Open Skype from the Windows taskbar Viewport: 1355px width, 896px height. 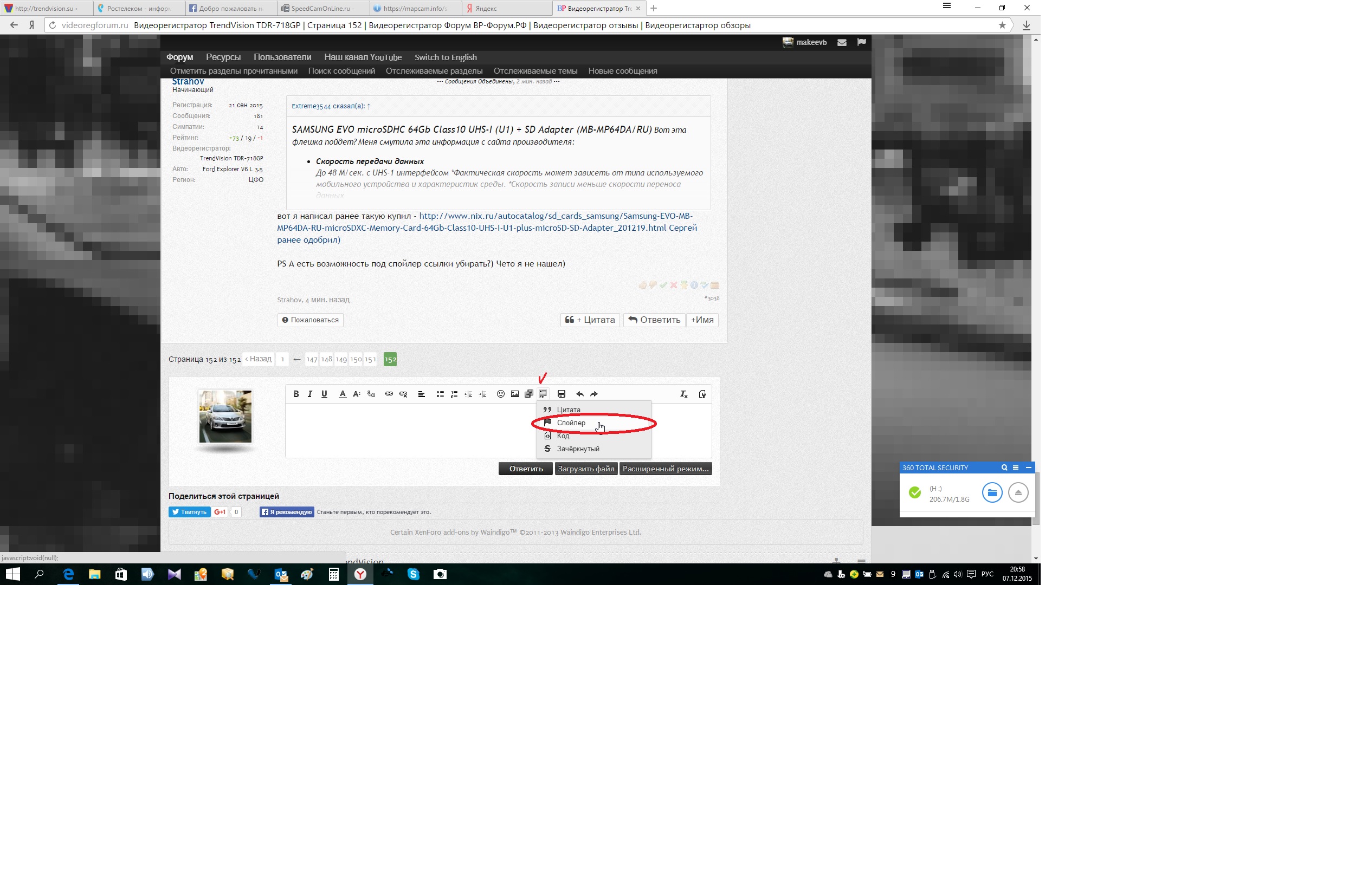(414, 574)
